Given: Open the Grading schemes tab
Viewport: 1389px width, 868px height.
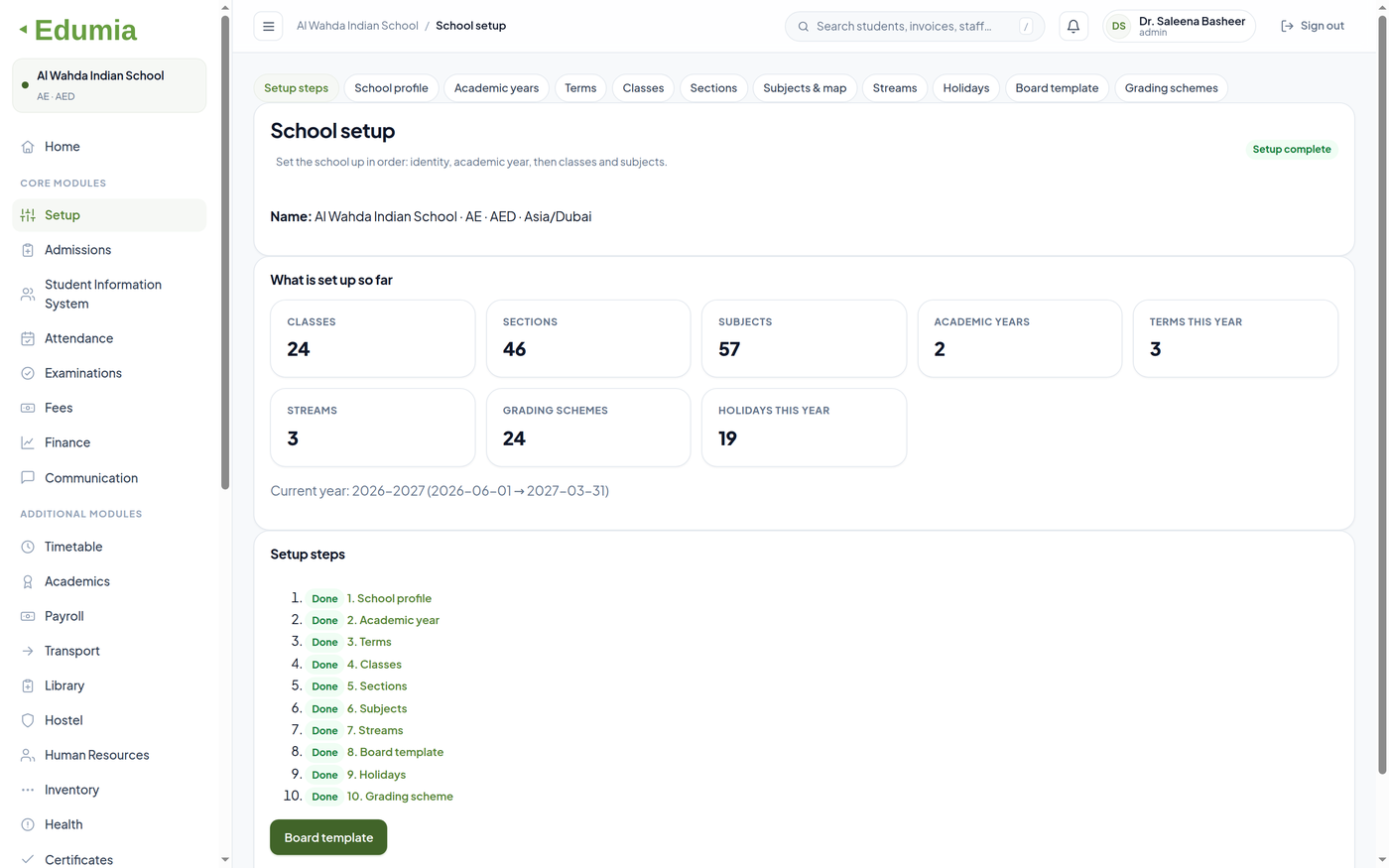Looking at the screenshot, I should [1171, 88].
